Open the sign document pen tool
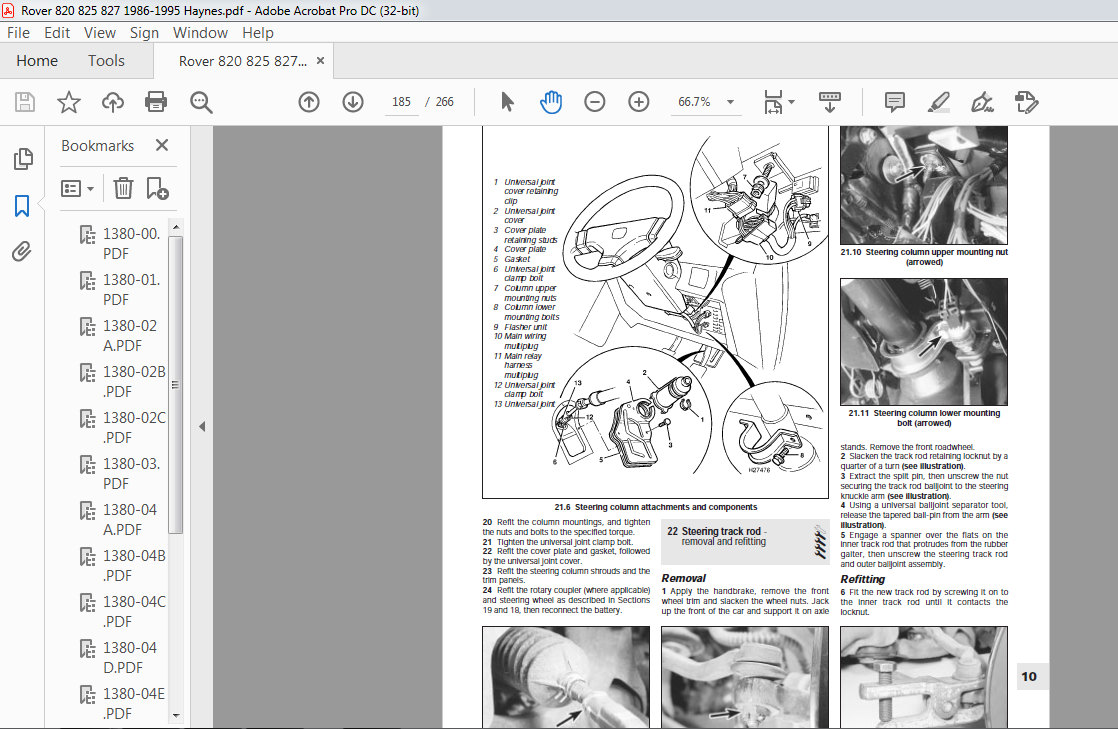This screenshot has height=729, width=1118. pyautogui.click(x=983, y=102)
